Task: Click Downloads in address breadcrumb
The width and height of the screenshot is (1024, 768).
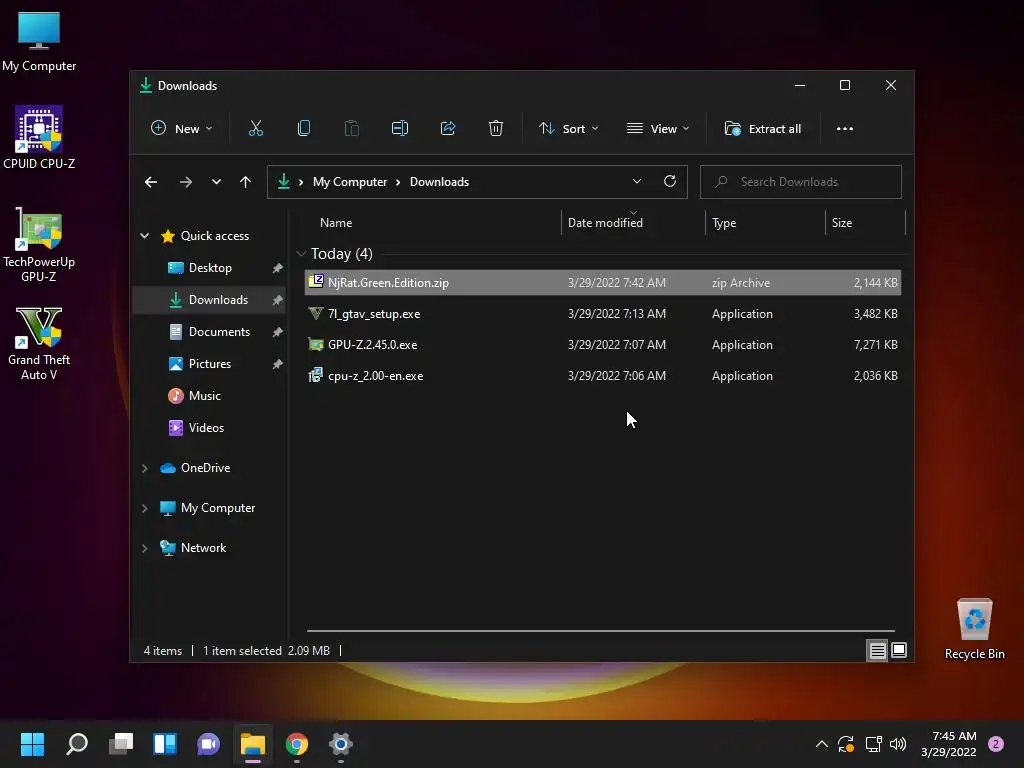Action: (x=439, y=182)
